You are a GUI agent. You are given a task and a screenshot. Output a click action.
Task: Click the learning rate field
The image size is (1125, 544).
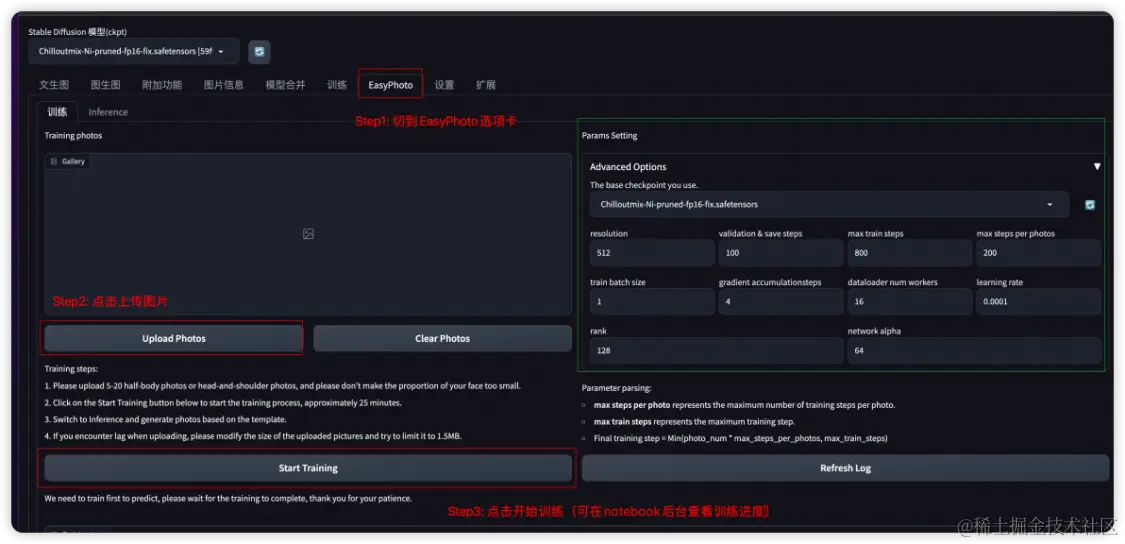coord(1038,301)
